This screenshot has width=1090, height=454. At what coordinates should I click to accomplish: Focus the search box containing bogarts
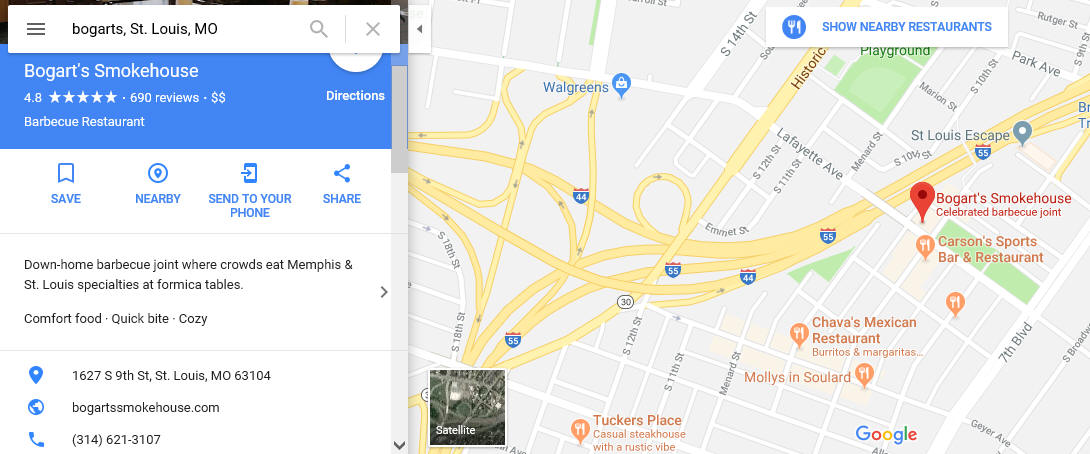tap(184, 29)
